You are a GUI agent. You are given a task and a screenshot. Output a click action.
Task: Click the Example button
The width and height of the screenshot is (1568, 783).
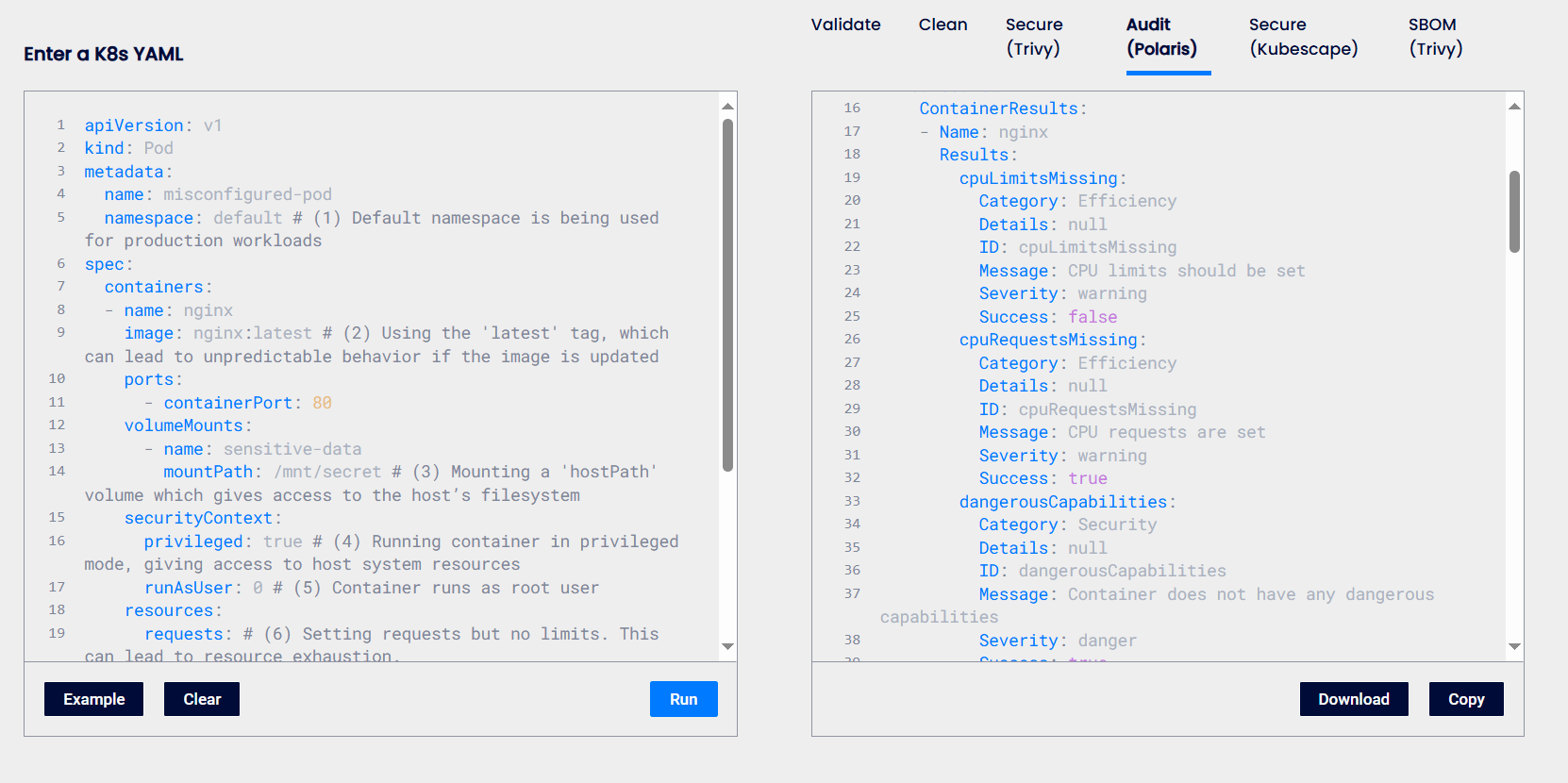93,699
